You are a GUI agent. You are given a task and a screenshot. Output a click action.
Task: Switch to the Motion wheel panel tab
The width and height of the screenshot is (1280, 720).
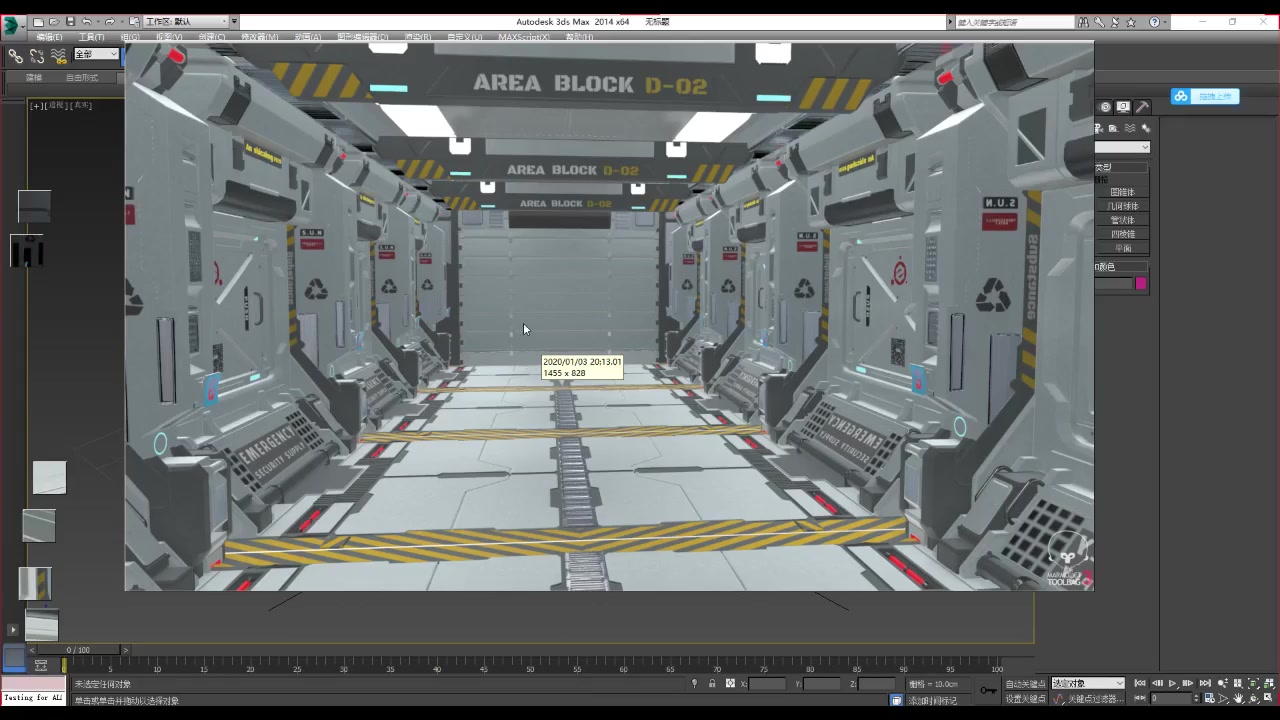1105,107
